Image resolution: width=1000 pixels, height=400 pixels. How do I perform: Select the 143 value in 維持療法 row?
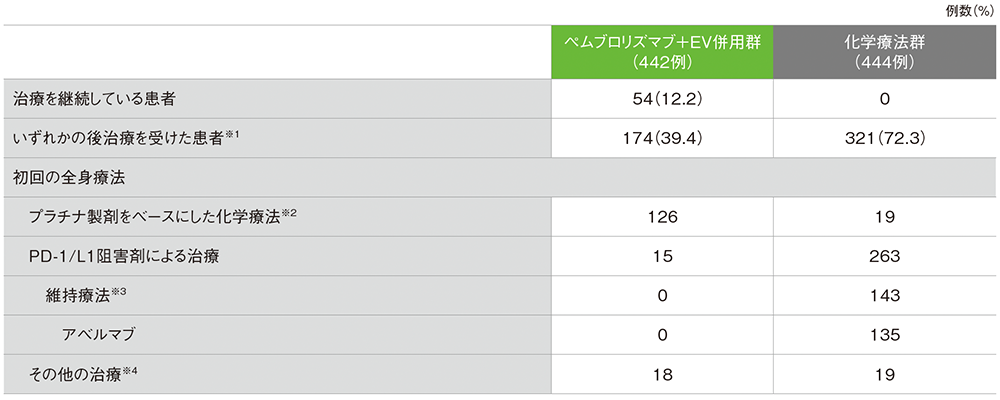[x=887, y=295]
